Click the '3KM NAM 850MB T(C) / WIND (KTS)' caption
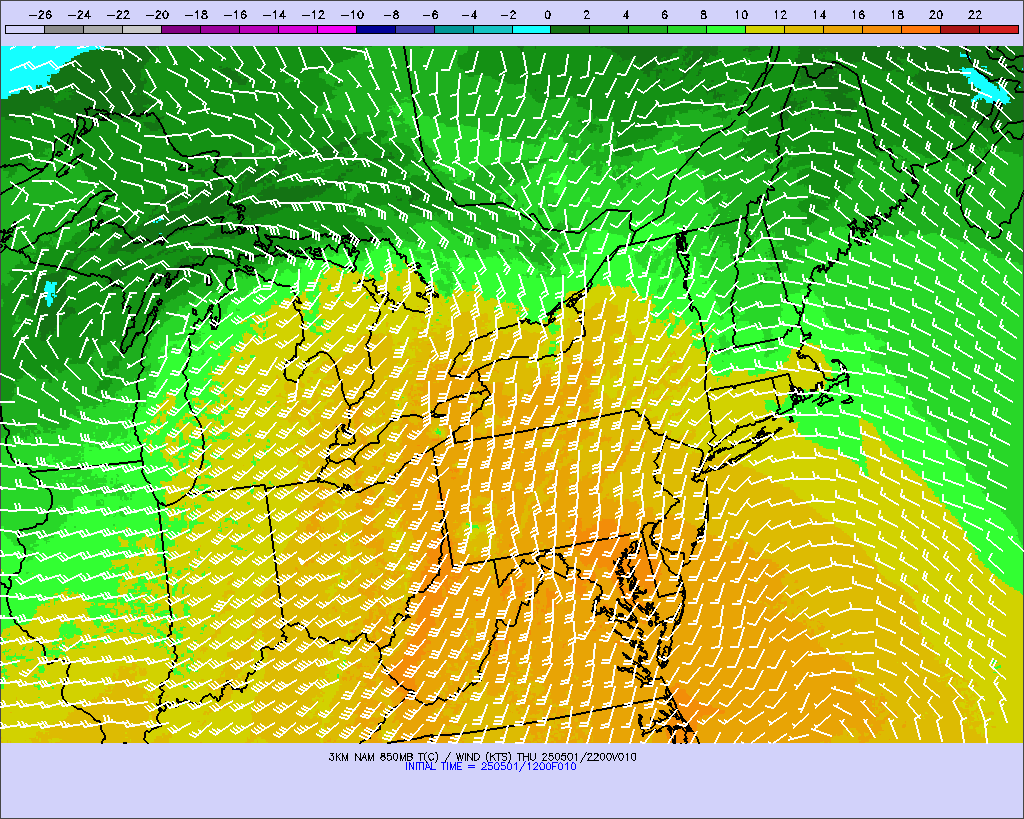 click(x=421, y=757)
